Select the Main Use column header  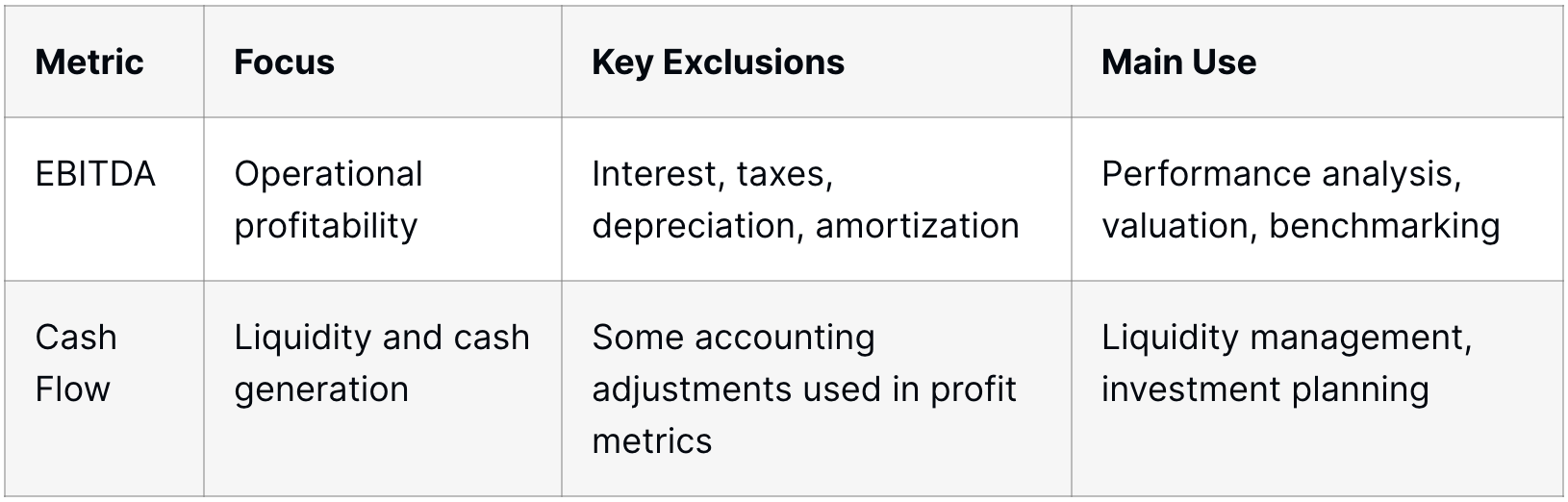point(1178,63)
